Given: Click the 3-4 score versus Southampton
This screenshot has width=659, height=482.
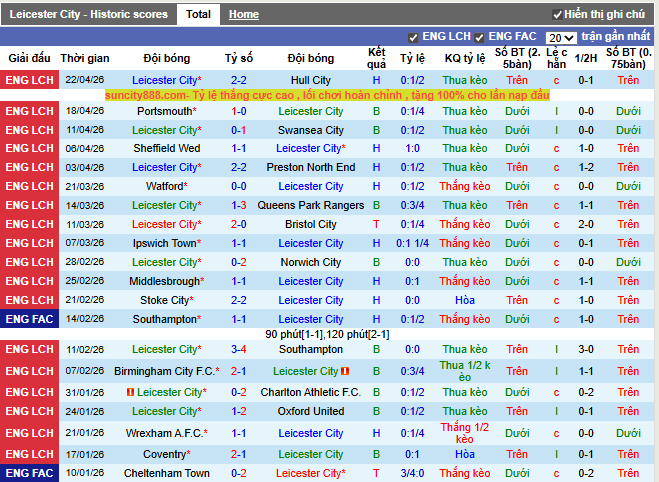Looking at the screenshot, I should [238, 349].
